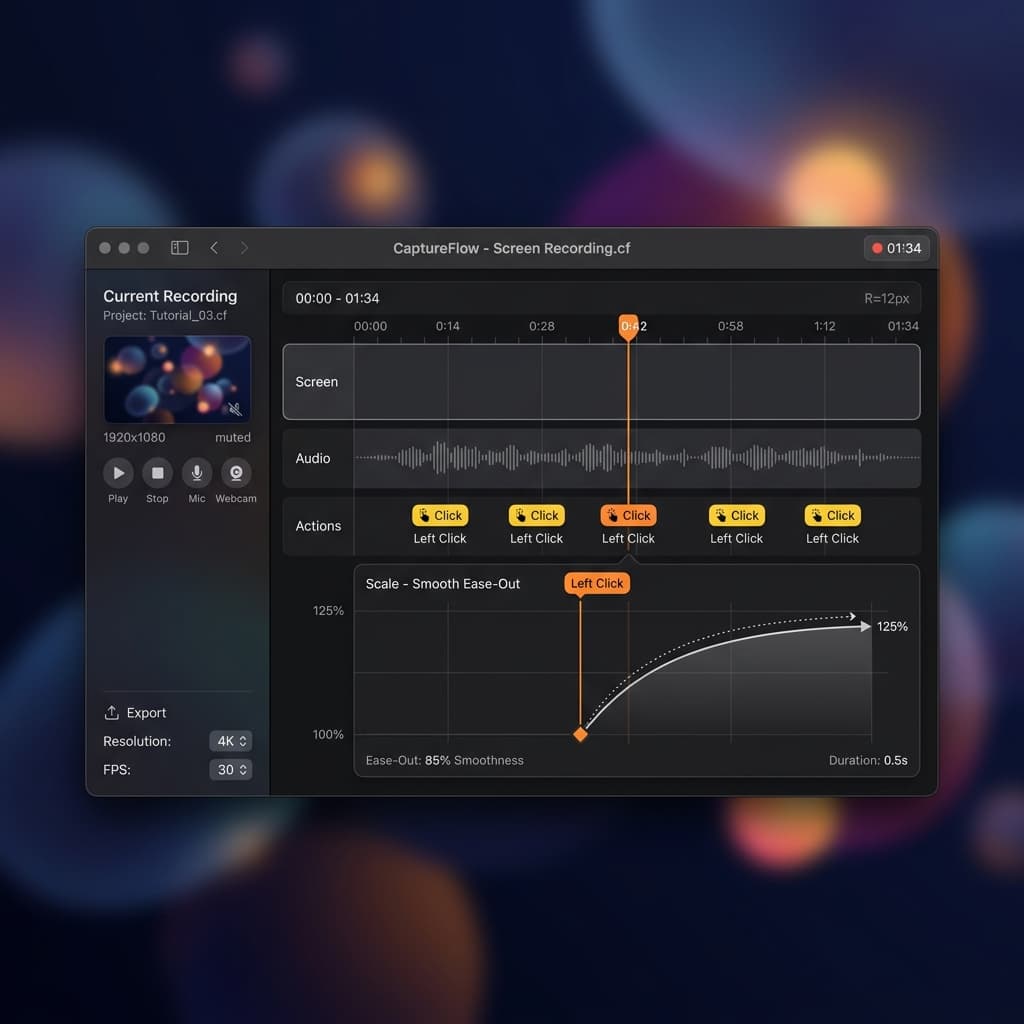Select the Screen track label
Image resolution: width=1024 pixels, height=1024 pixels.
317,382
